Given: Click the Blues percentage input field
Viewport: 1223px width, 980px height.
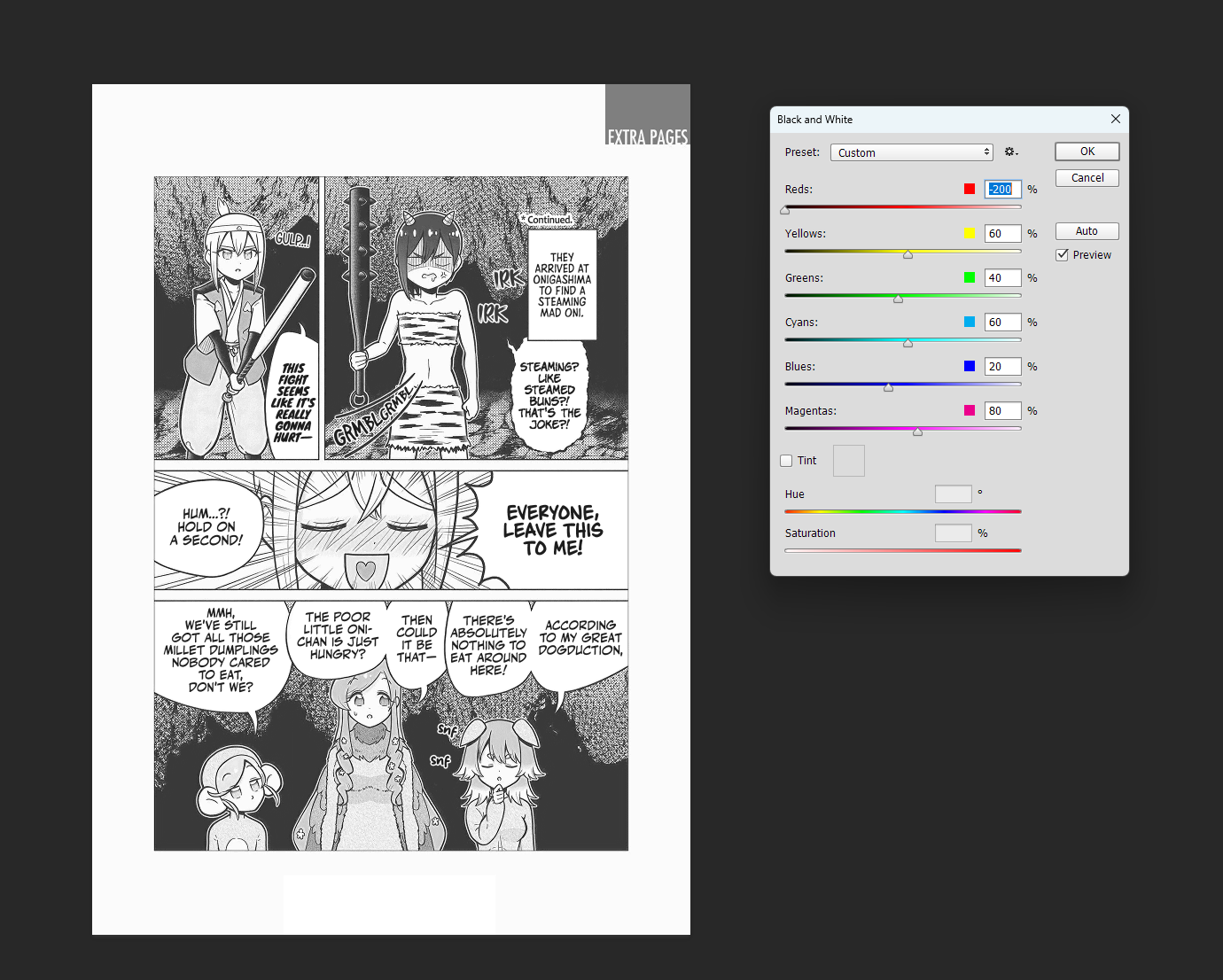Looking at the screenshot, I should click(1003, 367).
